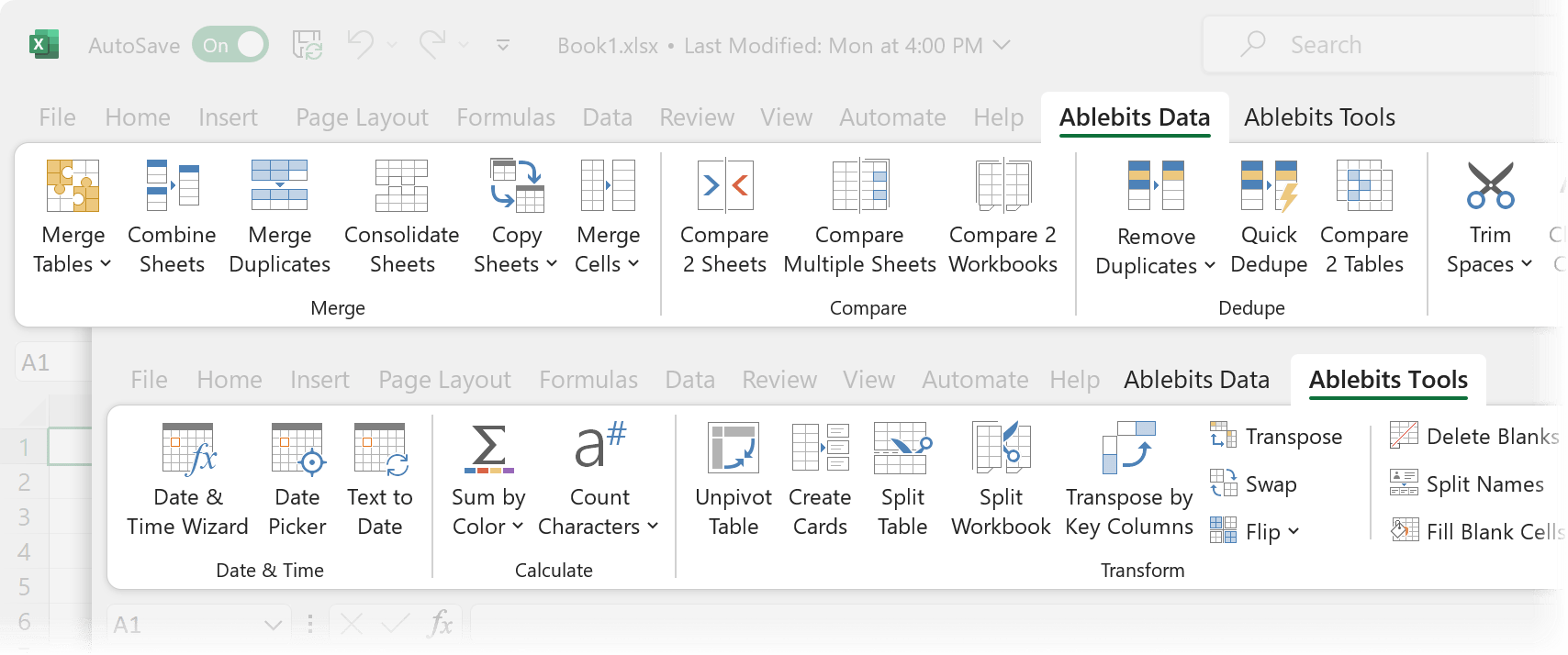Click the Compare 2 Sheets icon
Image resolution: width=1568 pixels, height=655 pixels.
pos(724,185)
